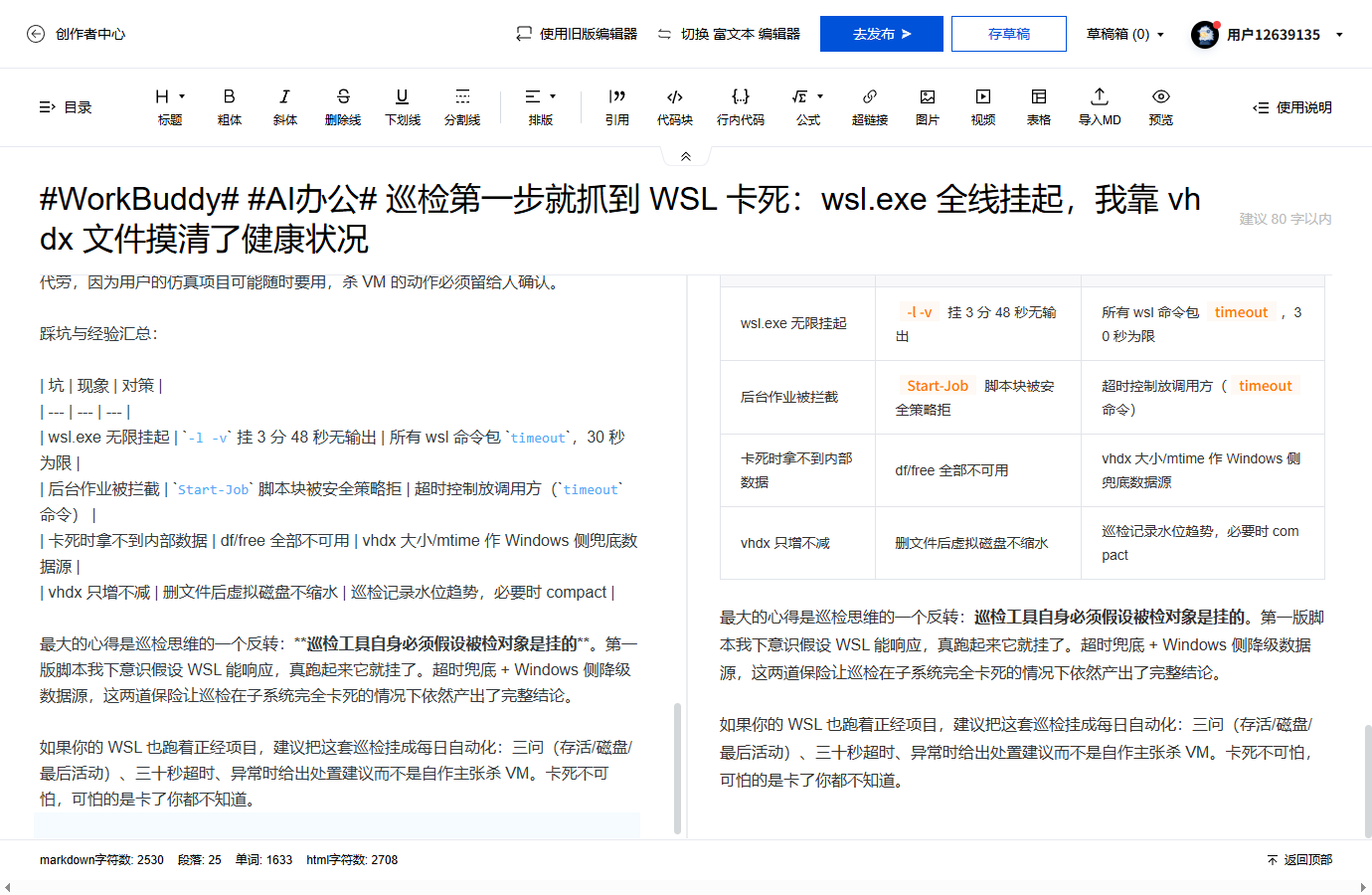Insert an 图片 image
The image size is (1372, 895).
(x=928, y=107)
